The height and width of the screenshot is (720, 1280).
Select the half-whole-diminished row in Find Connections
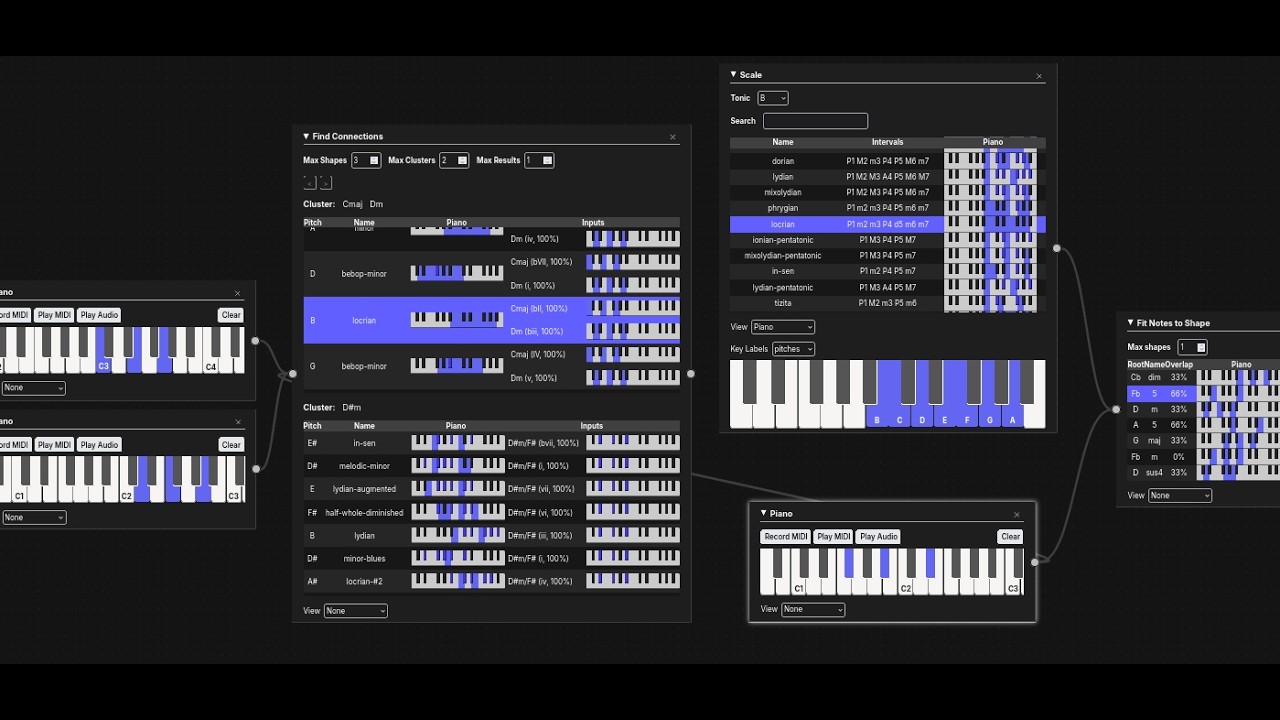coord(492,513)
